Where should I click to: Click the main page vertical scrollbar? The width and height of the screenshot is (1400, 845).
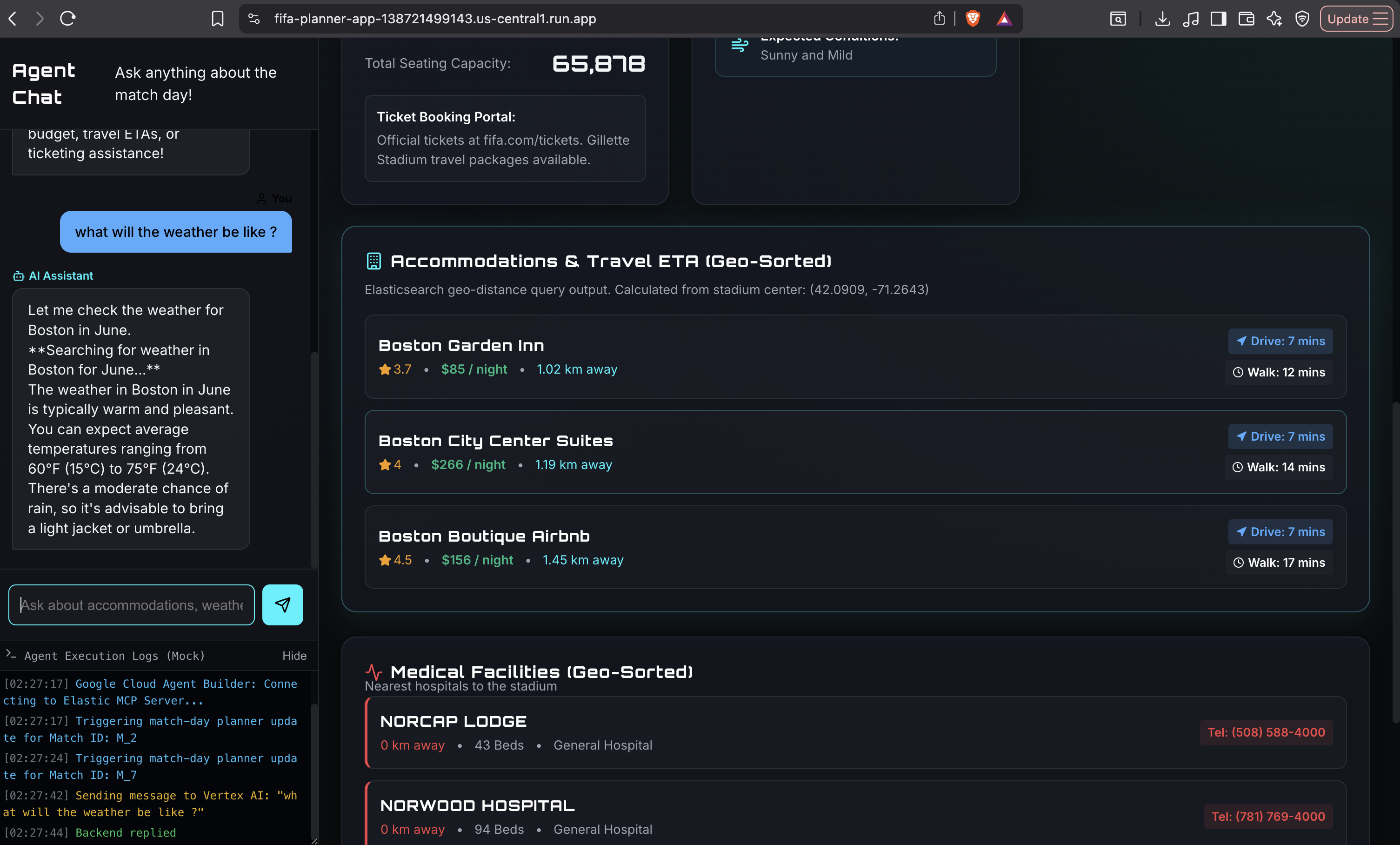click(1395, 563)
